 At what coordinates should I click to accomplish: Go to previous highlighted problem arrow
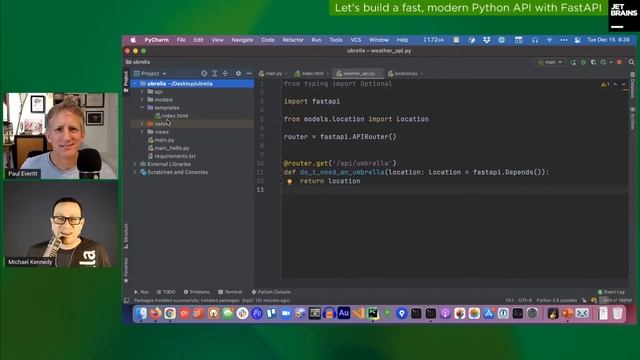pyautogui.click(x=615, y=84)
